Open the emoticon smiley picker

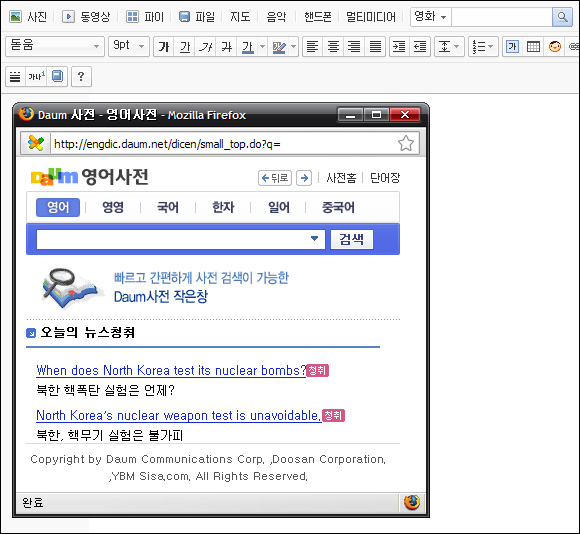554,47
